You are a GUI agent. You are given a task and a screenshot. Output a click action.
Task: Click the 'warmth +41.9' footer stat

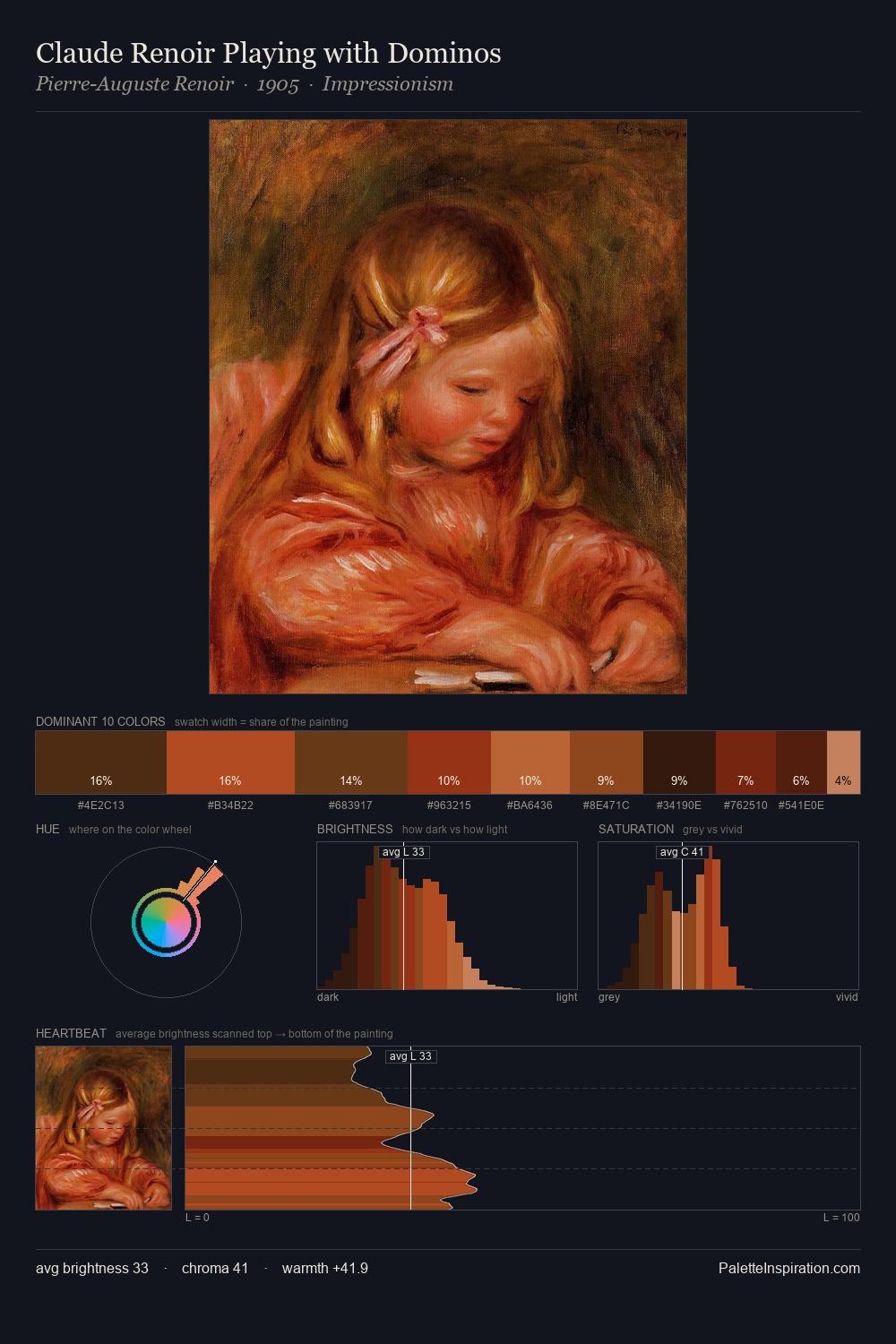coord(325,1268)
